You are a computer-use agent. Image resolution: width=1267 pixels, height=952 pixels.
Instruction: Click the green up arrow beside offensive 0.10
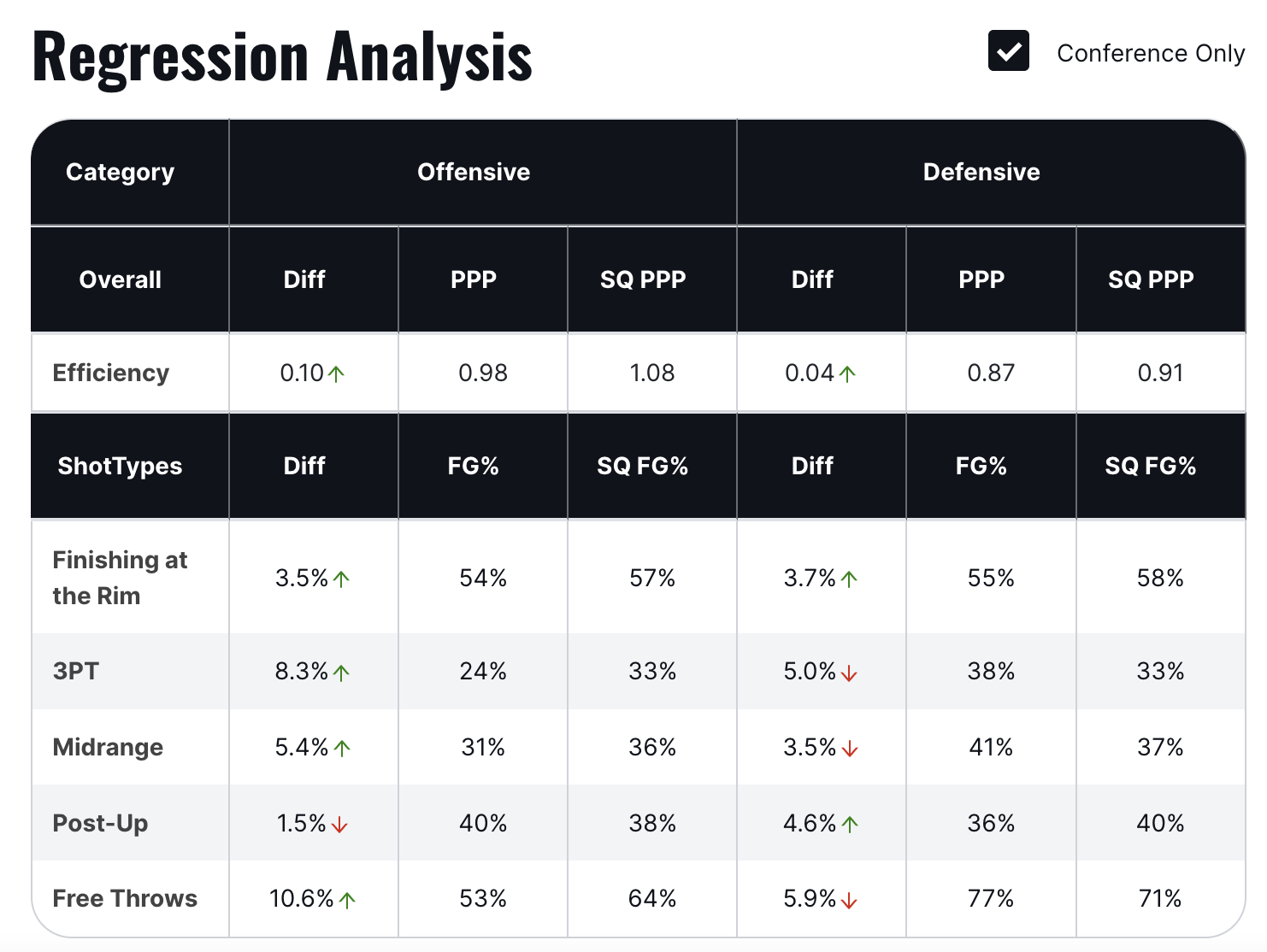click(337, 374)
